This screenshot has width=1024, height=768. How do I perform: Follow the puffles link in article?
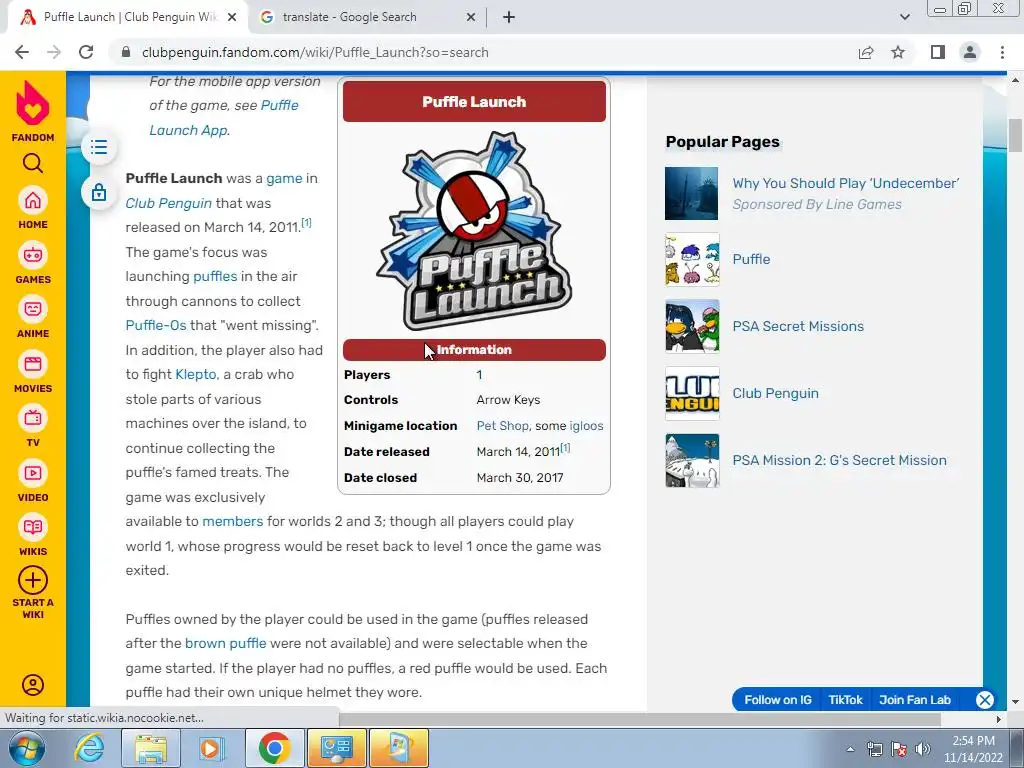[x=215, y=276]
